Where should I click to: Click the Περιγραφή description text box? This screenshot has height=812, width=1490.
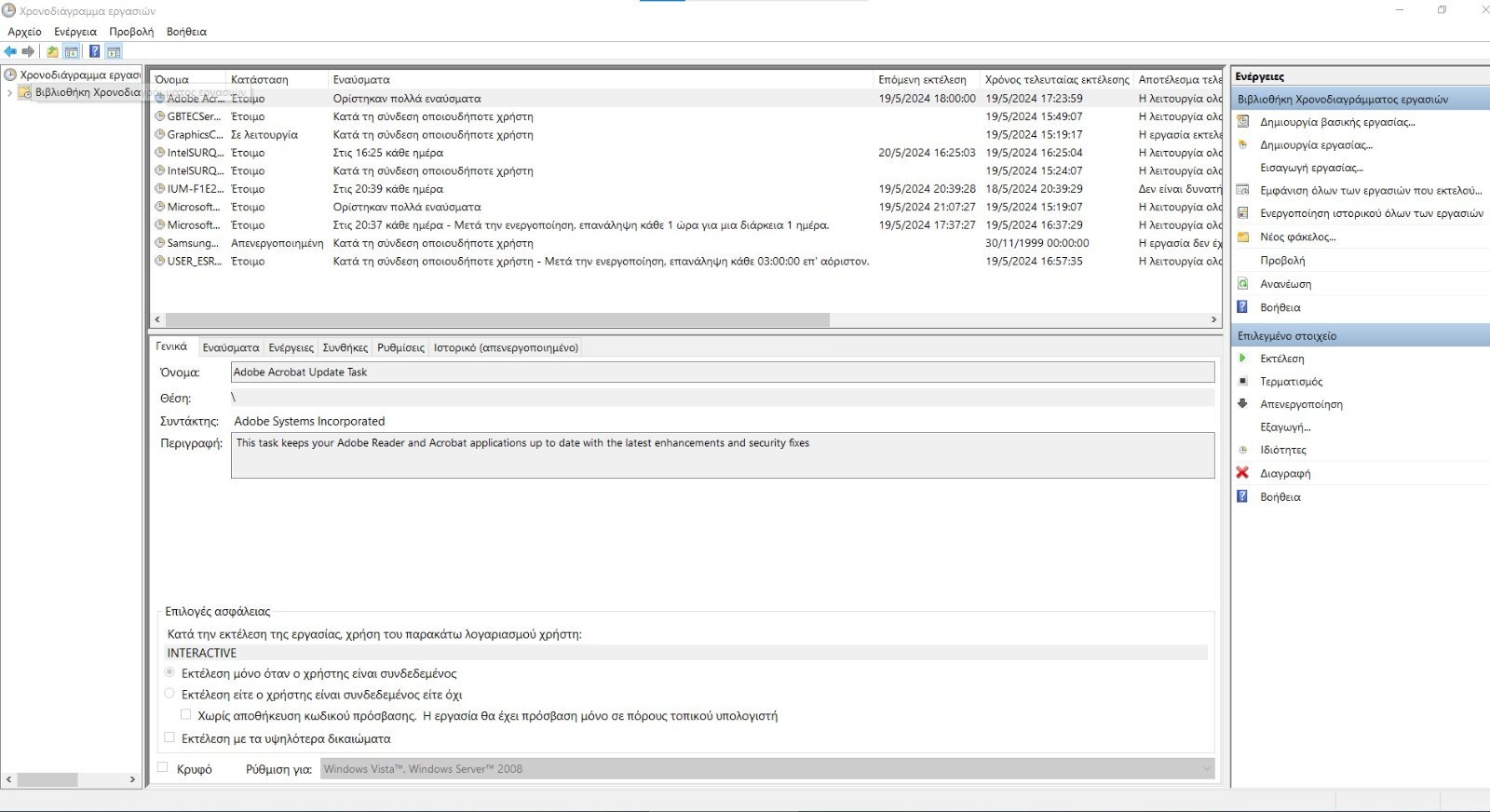click(x=723, y=455)
